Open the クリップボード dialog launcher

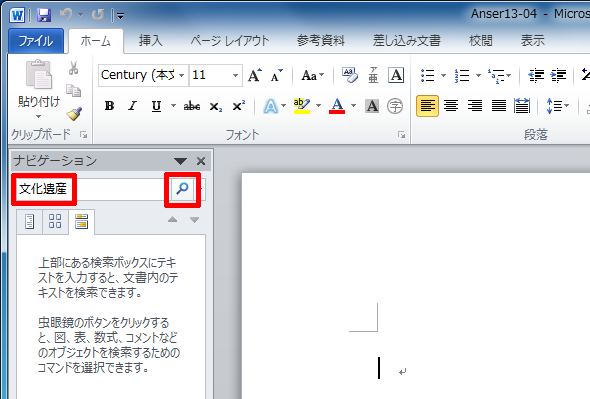(x=84, y=135)
